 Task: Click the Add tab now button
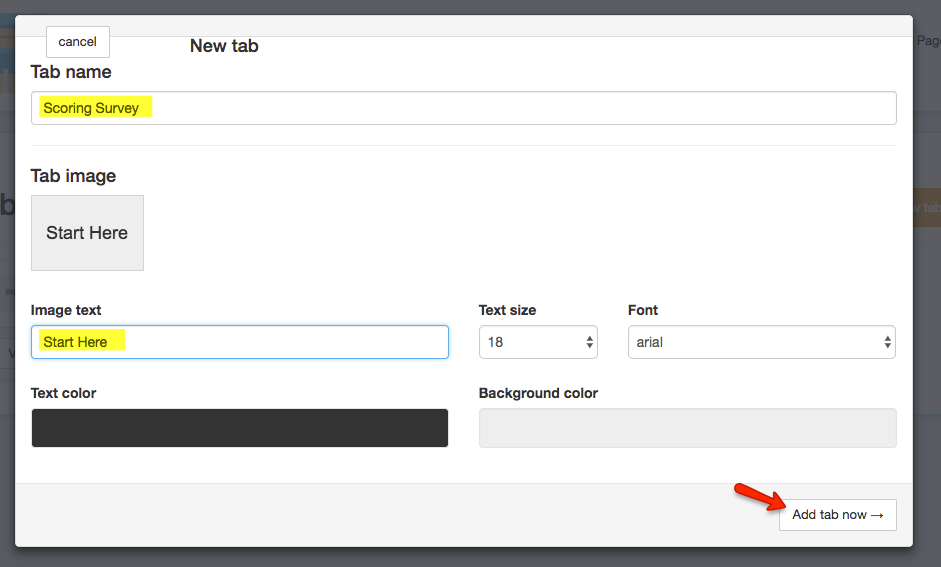(x=837, y=515)
